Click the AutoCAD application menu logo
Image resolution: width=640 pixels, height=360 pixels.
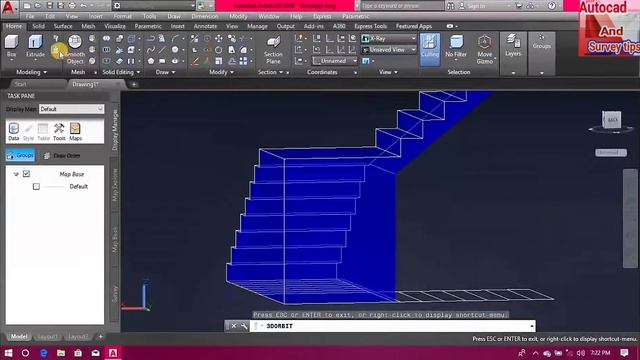[x=8, y=8]
